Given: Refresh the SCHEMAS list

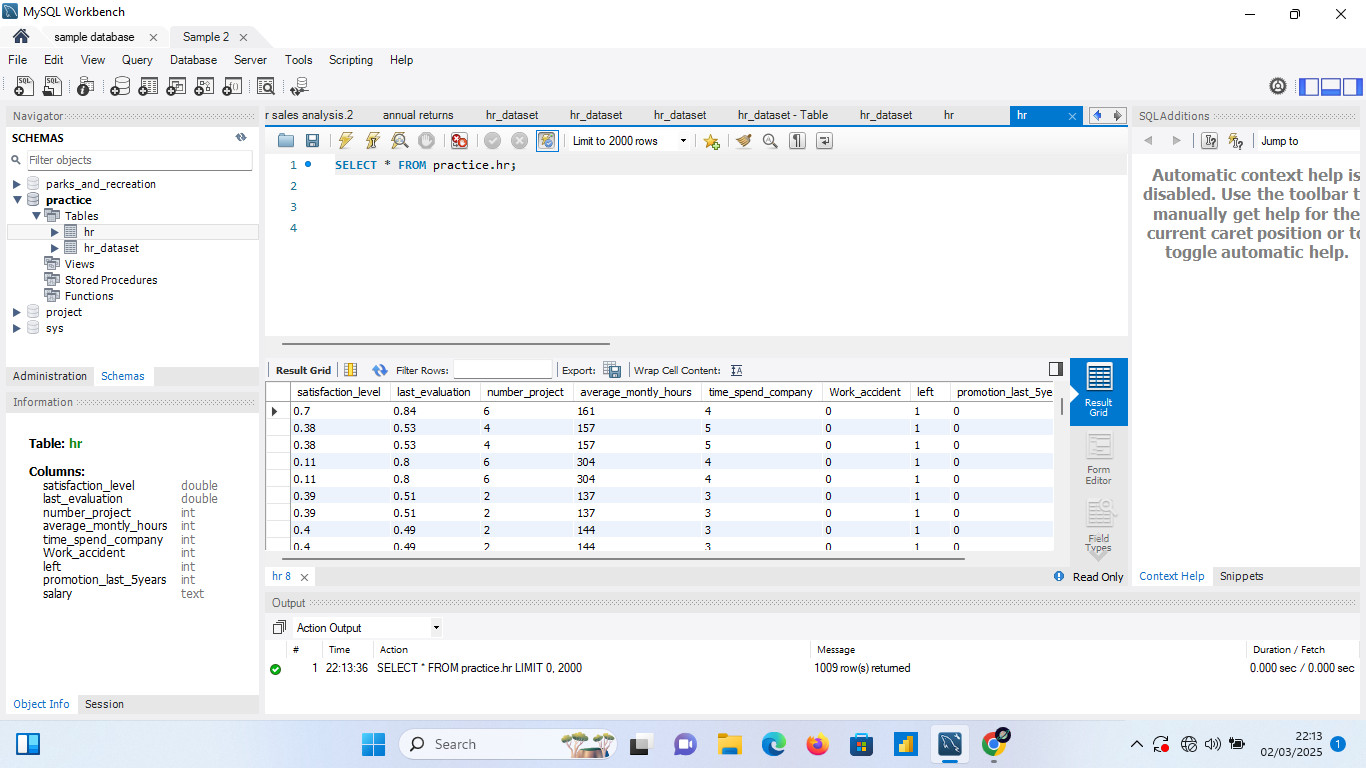Looking at the screenshot, I should [x=241, y=138].
